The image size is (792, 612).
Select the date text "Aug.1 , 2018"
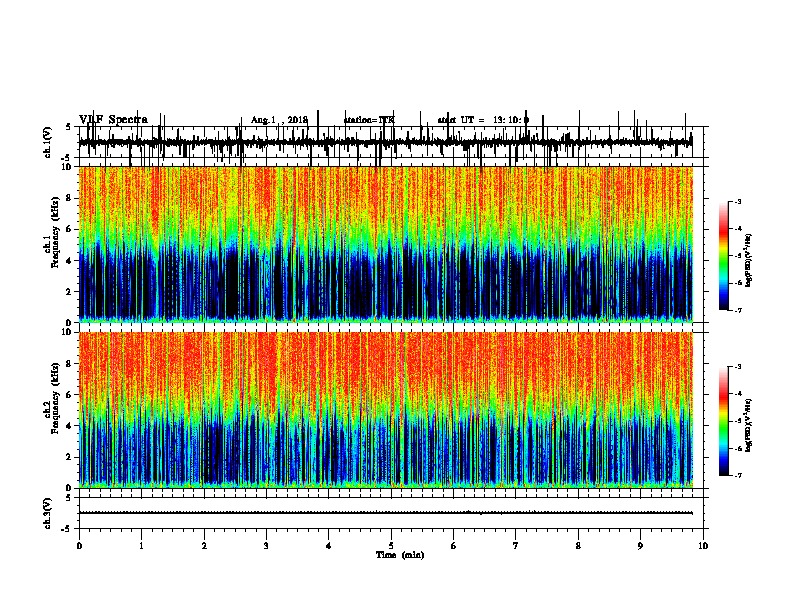tap(279, 120)
